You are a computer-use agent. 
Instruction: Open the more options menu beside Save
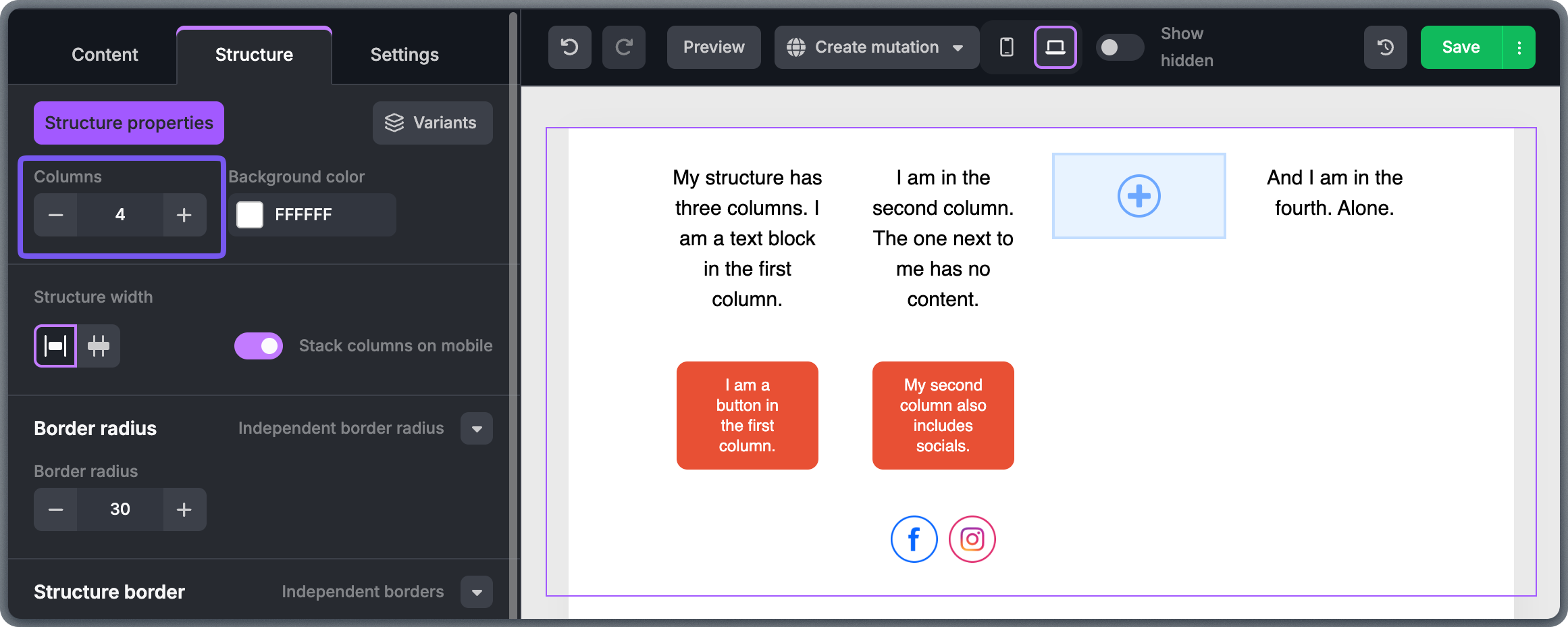click(x=1519, y=47)
